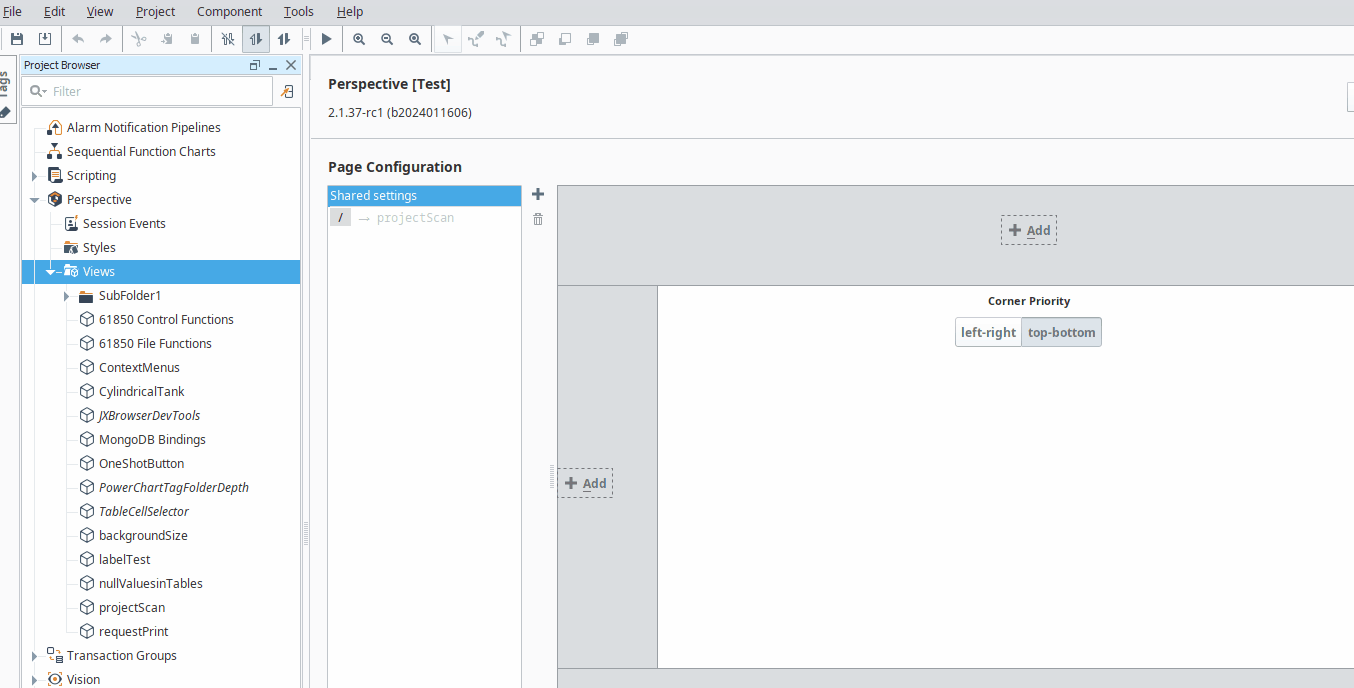The width and height of the screenshot is (1354, 688).
Task: Select the CylindricalTank view
Action: (x=141, y=392)
